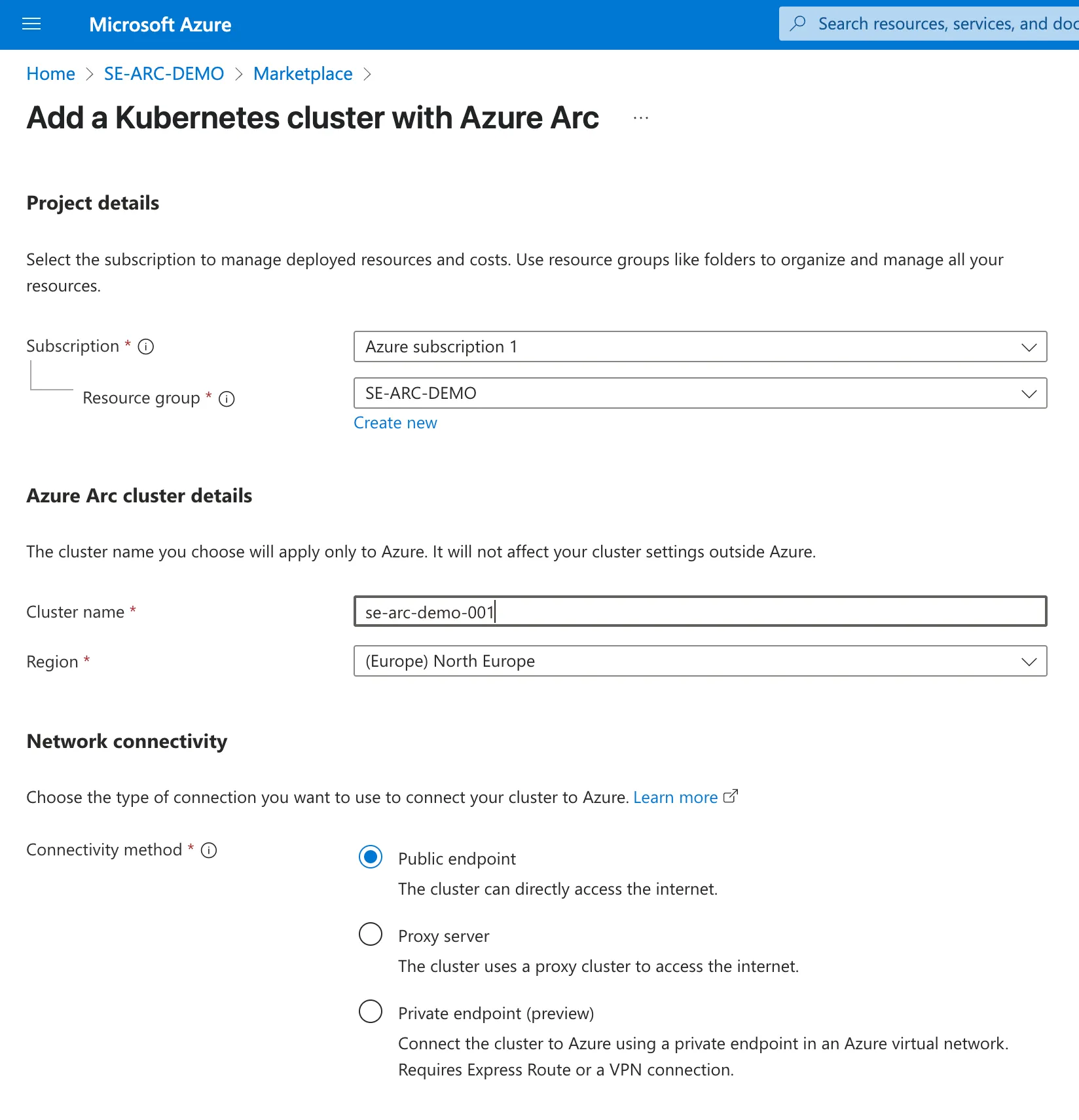This screenshot has width=1079, height=1120.
Task: Show Connectivity method info icon
Action: pos(209,850)
